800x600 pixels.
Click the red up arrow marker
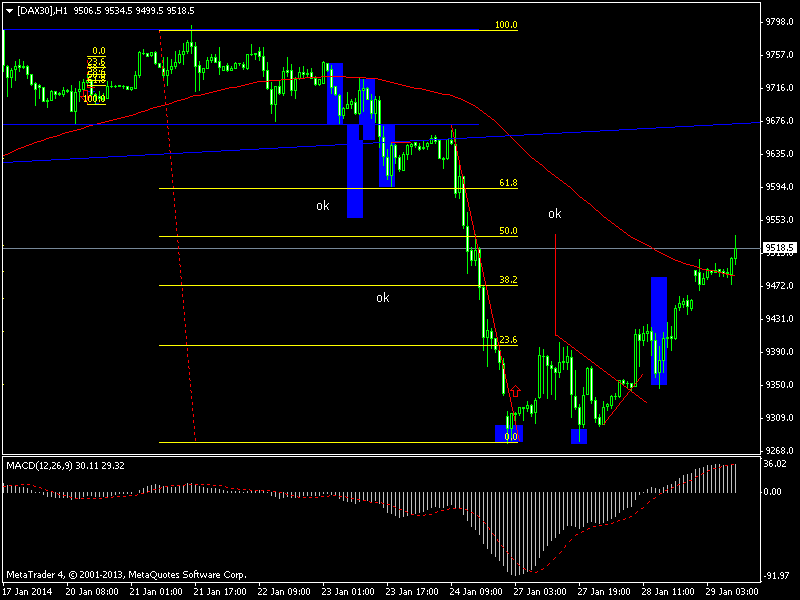[515, 389]
